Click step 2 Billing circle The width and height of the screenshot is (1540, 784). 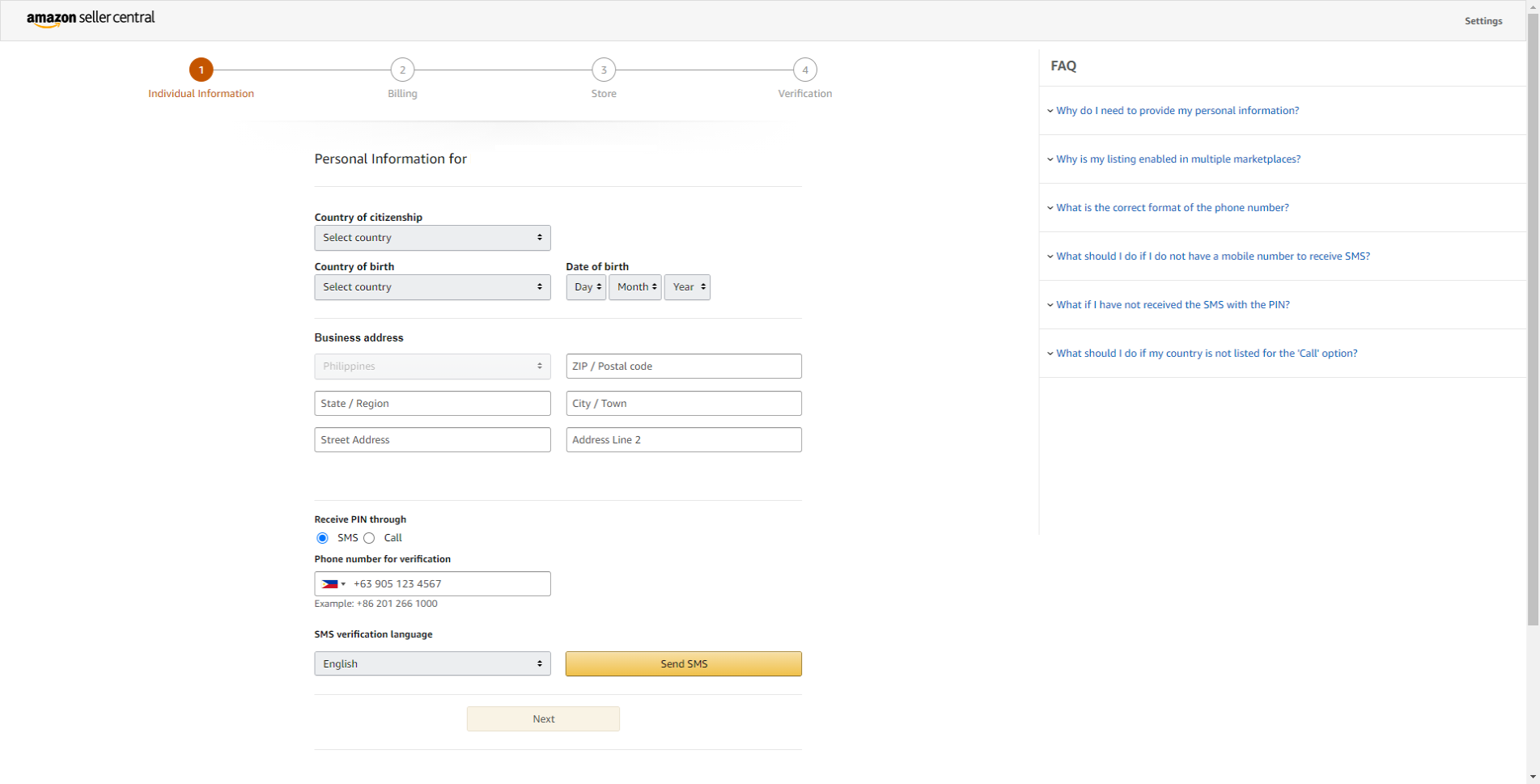point(402,70)
